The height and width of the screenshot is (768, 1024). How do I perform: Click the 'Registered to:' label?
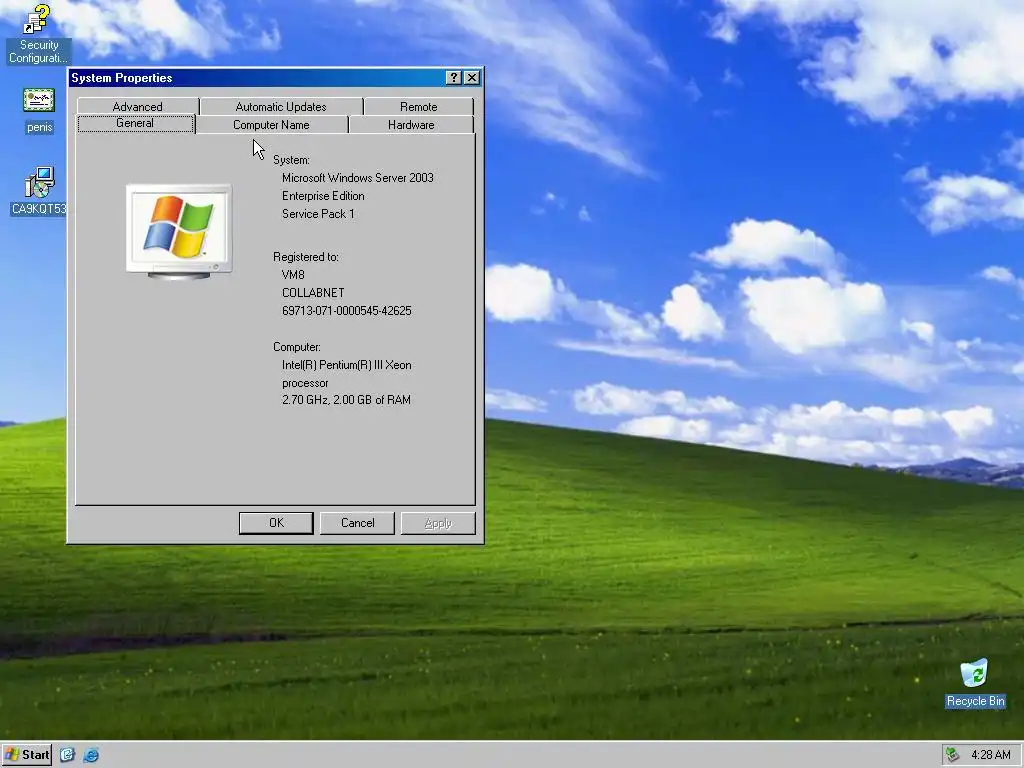pos(306,257)
